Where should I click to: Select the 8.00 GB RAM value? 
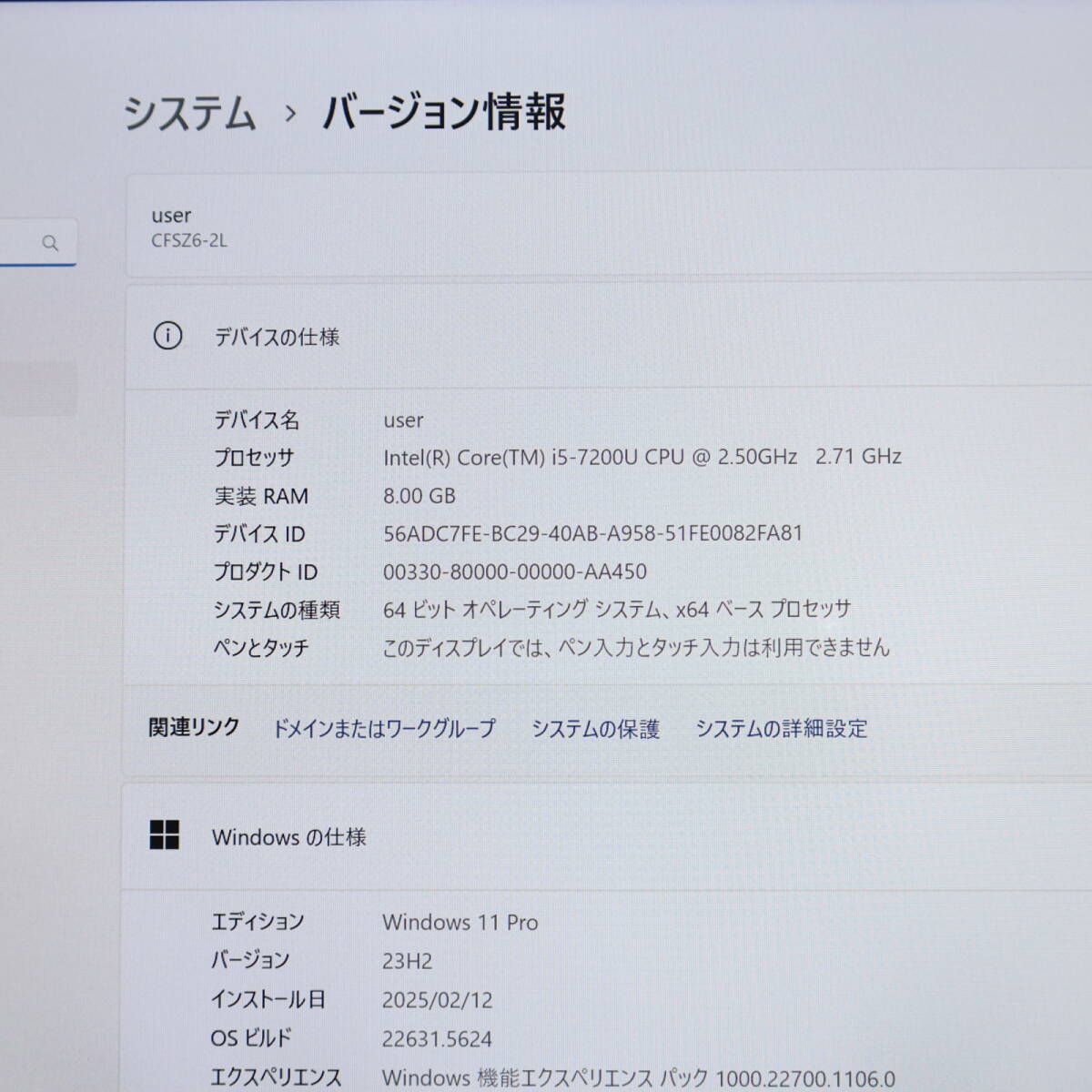pyautogui.click(x=420, y=496)
